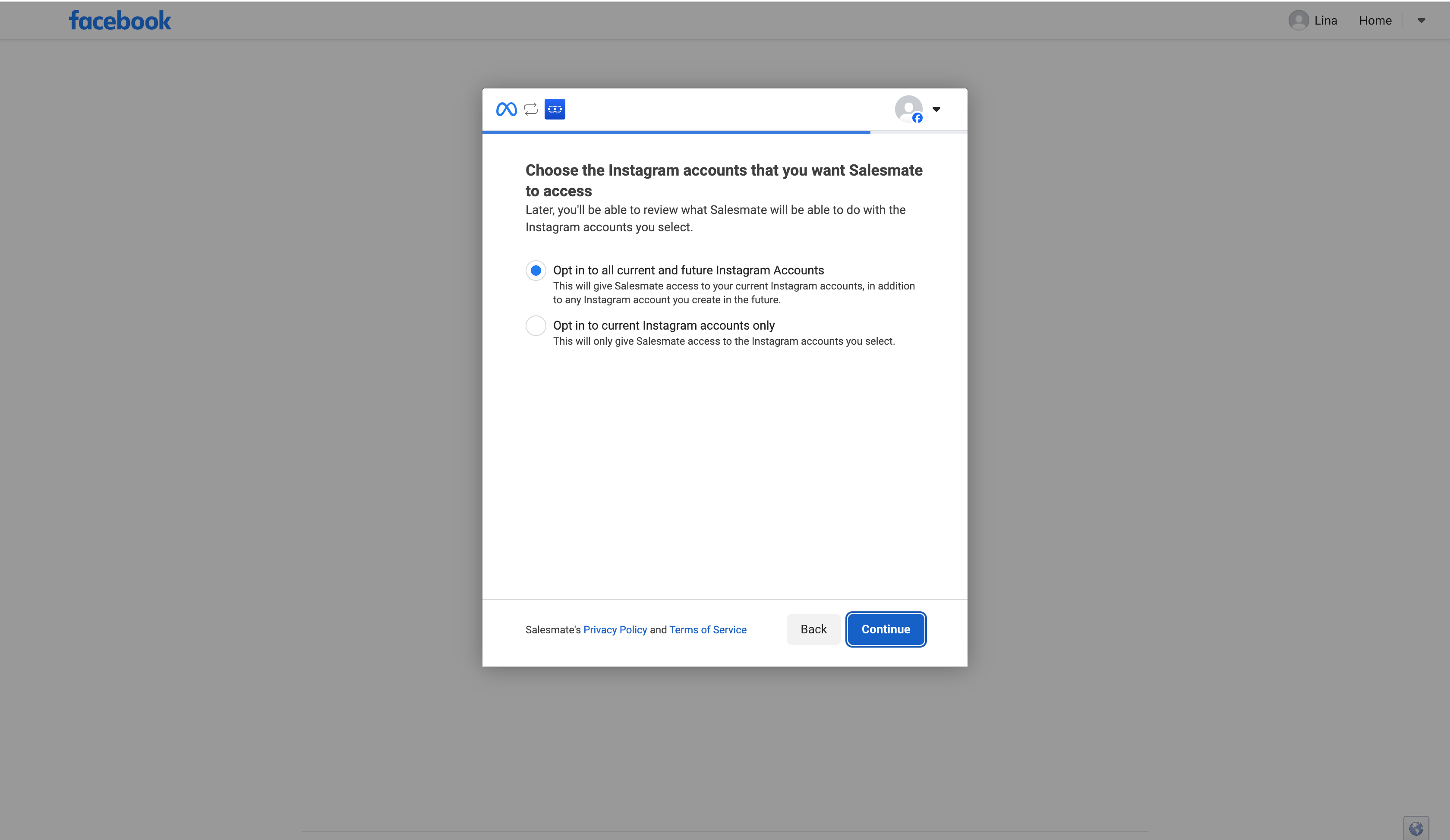The height and width of the screenshot is (840, 1450).
Task: Click the Back button
Action: (x=813, y=629)
